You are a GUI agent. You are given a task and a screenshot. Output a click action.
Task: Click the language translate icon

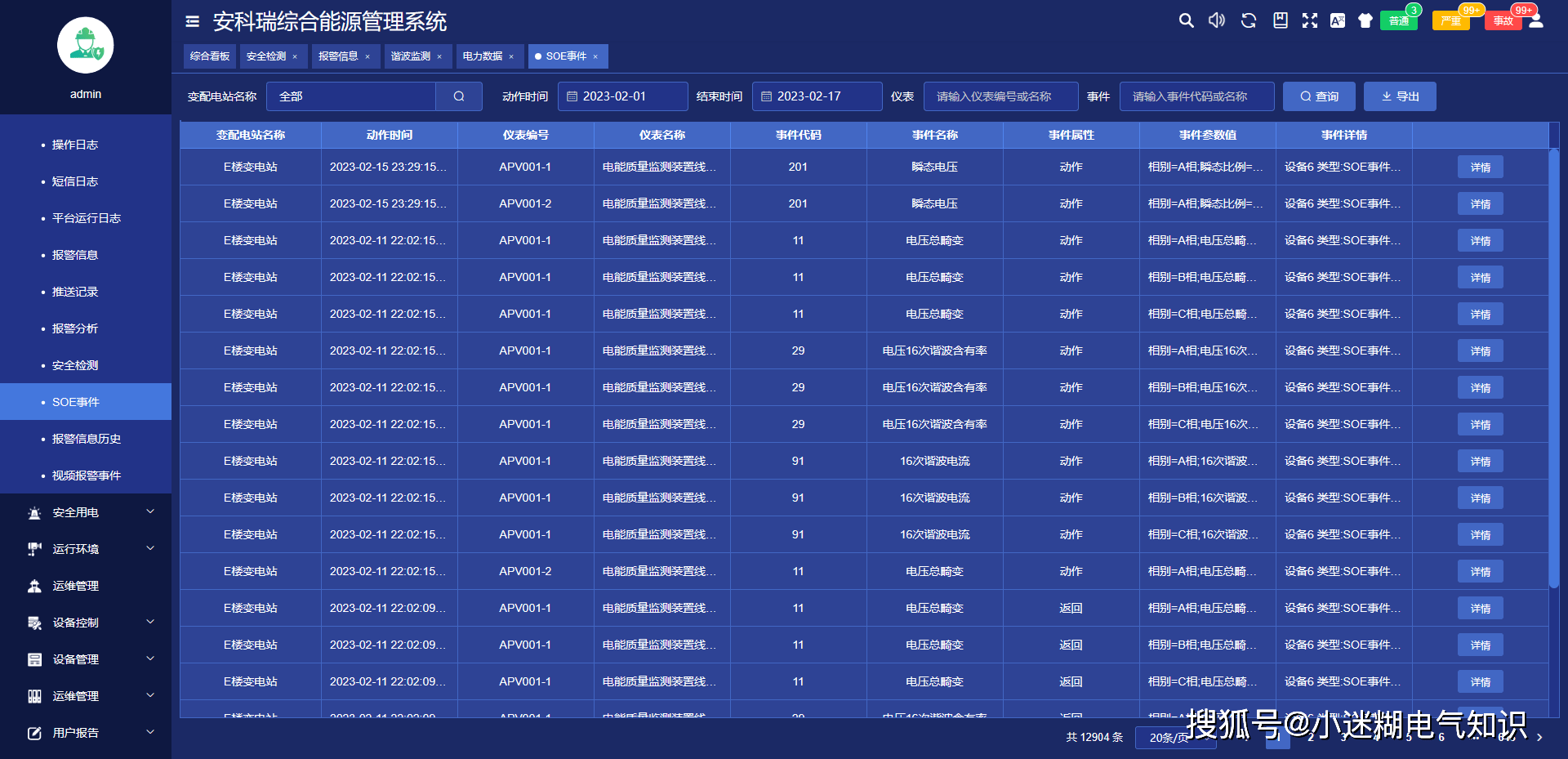1338,20
